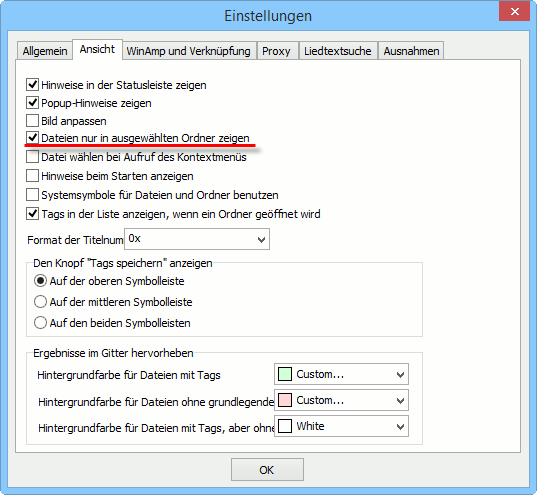Select the Proxy tab
537x495 pixels.
276,51
